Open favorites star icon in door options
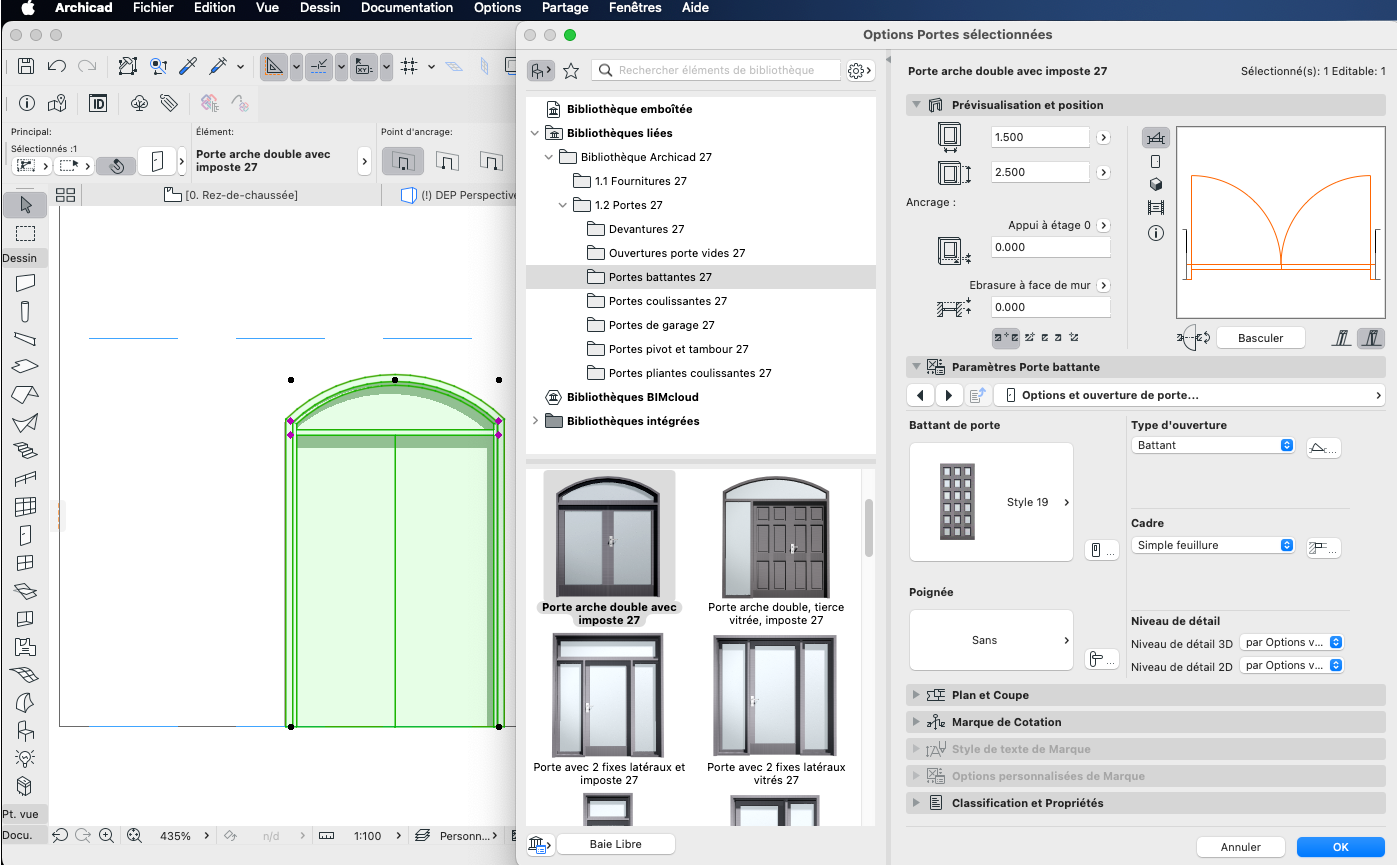 pos(571,70)
